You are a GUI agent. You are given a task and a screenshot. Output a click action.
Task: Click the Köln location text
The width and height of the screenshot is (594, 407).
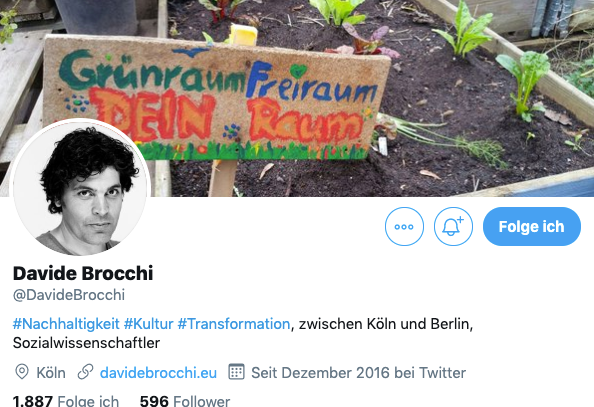(x=51, y=373)
